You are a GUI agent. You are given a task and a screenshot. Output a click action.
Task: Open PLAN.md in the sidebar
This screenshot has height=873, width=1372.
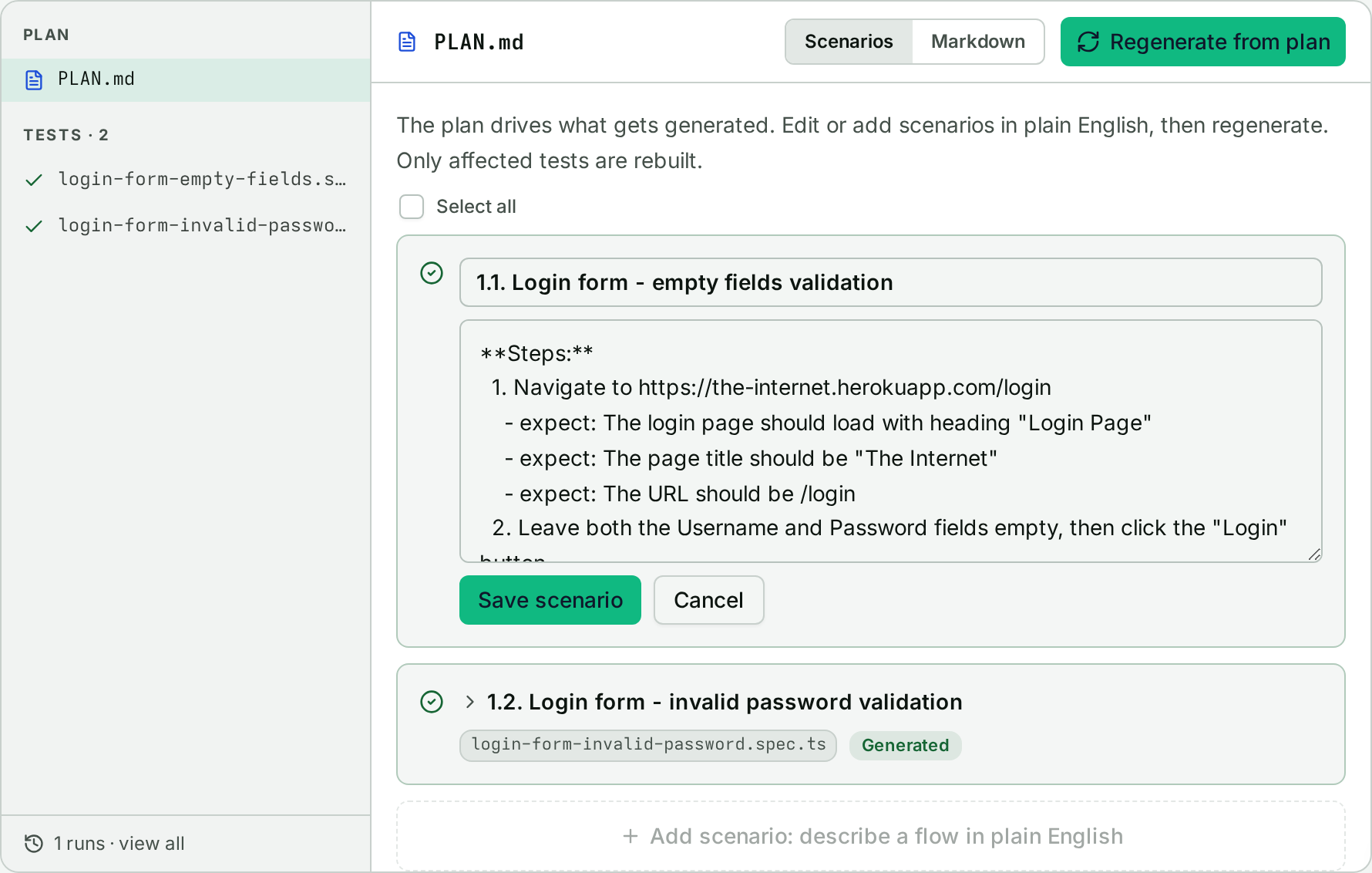click(186, 79)
